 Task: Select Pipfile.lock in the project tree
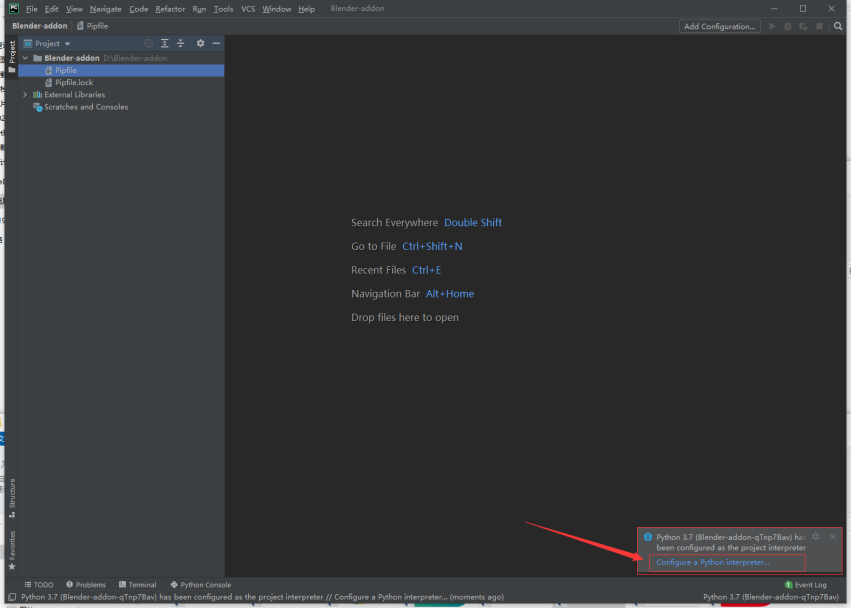[120, 83]
